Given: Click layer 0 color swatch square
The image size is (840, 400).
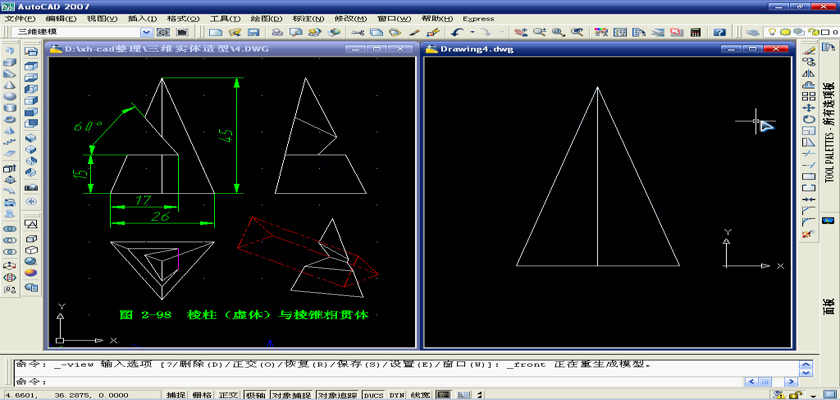Looking at the screenshot, I should 826,32.
